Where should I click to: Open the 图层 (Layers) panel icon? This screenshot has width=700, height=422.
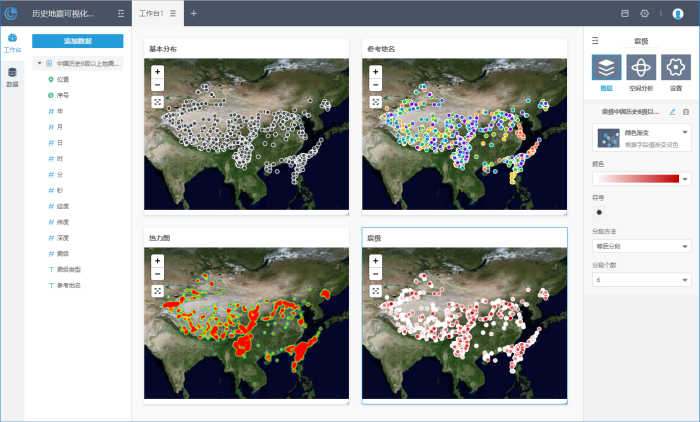(x=606, y=68)
